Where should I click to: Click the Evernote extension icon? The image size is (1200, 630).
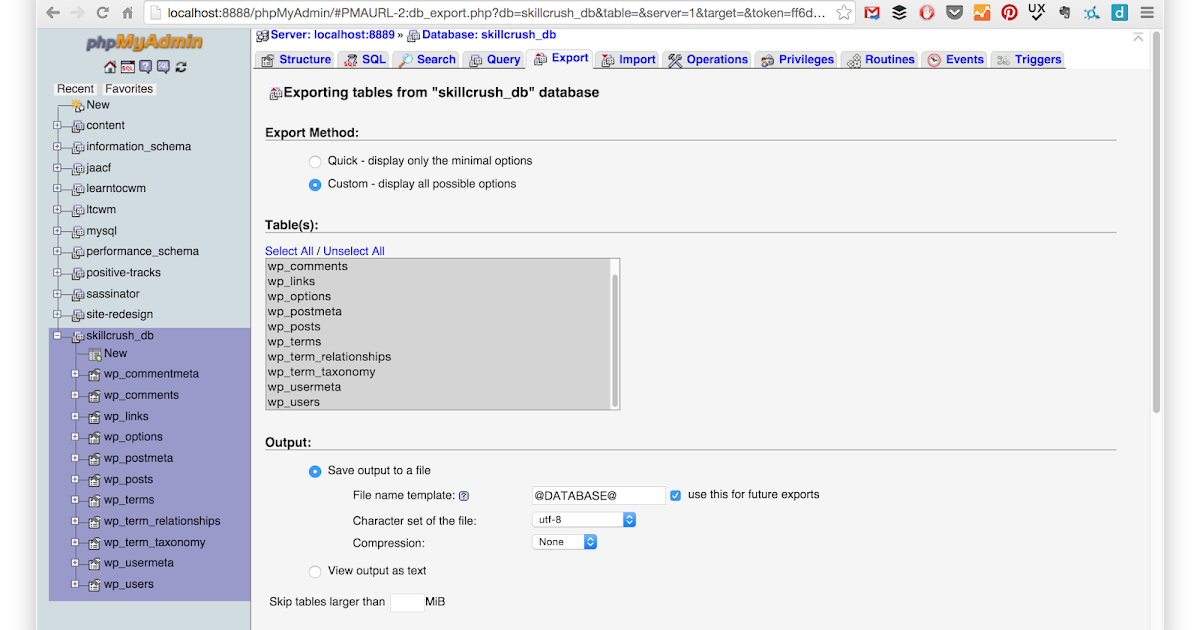(1064, 13)
